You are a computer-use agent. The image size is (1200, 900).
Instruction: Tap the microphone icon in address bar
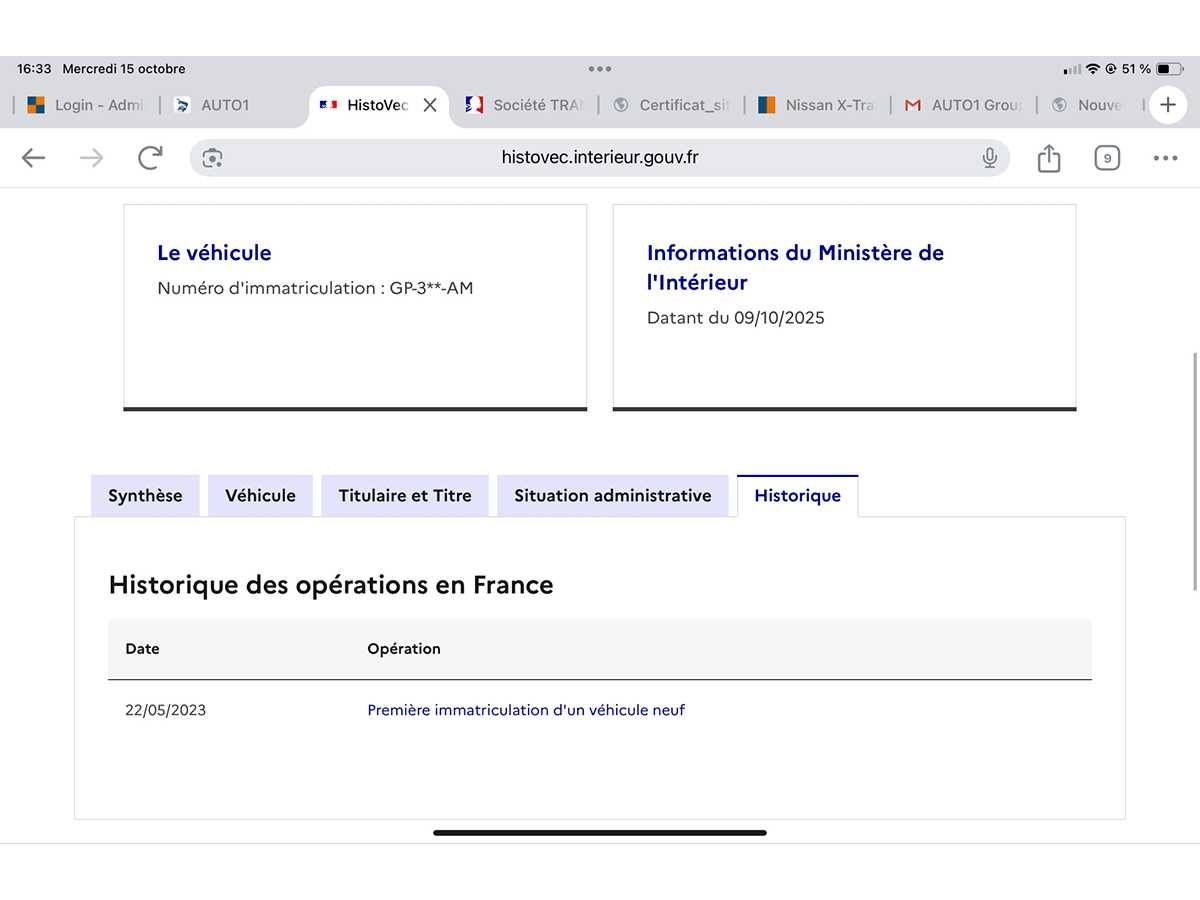[989, 158]
